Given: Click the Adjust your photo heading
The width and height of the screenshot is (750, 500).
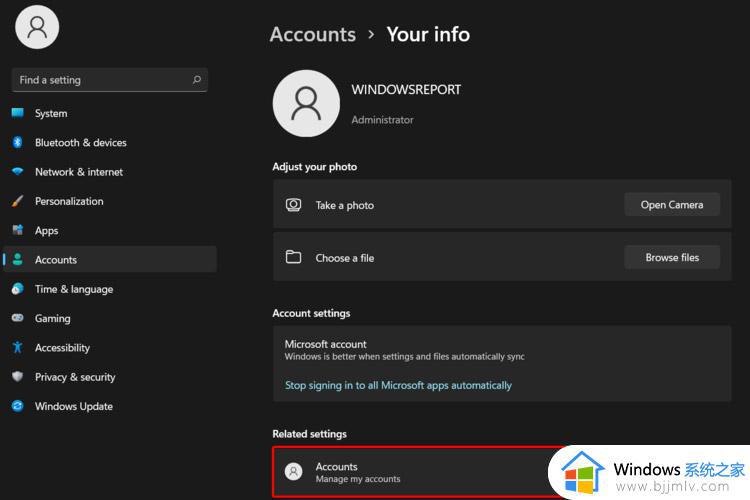Looking at the screenshot, I should [314, 167].
